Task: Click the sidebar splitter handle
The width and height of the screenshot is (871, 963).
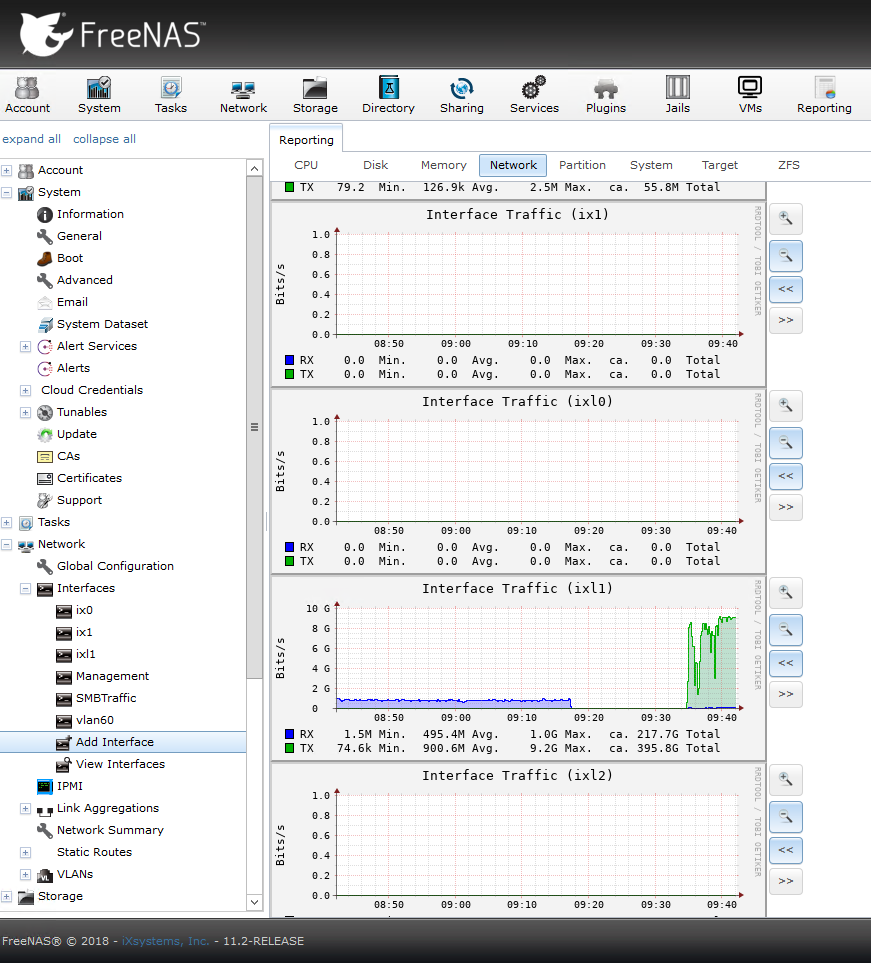Action: click(266, 521)
